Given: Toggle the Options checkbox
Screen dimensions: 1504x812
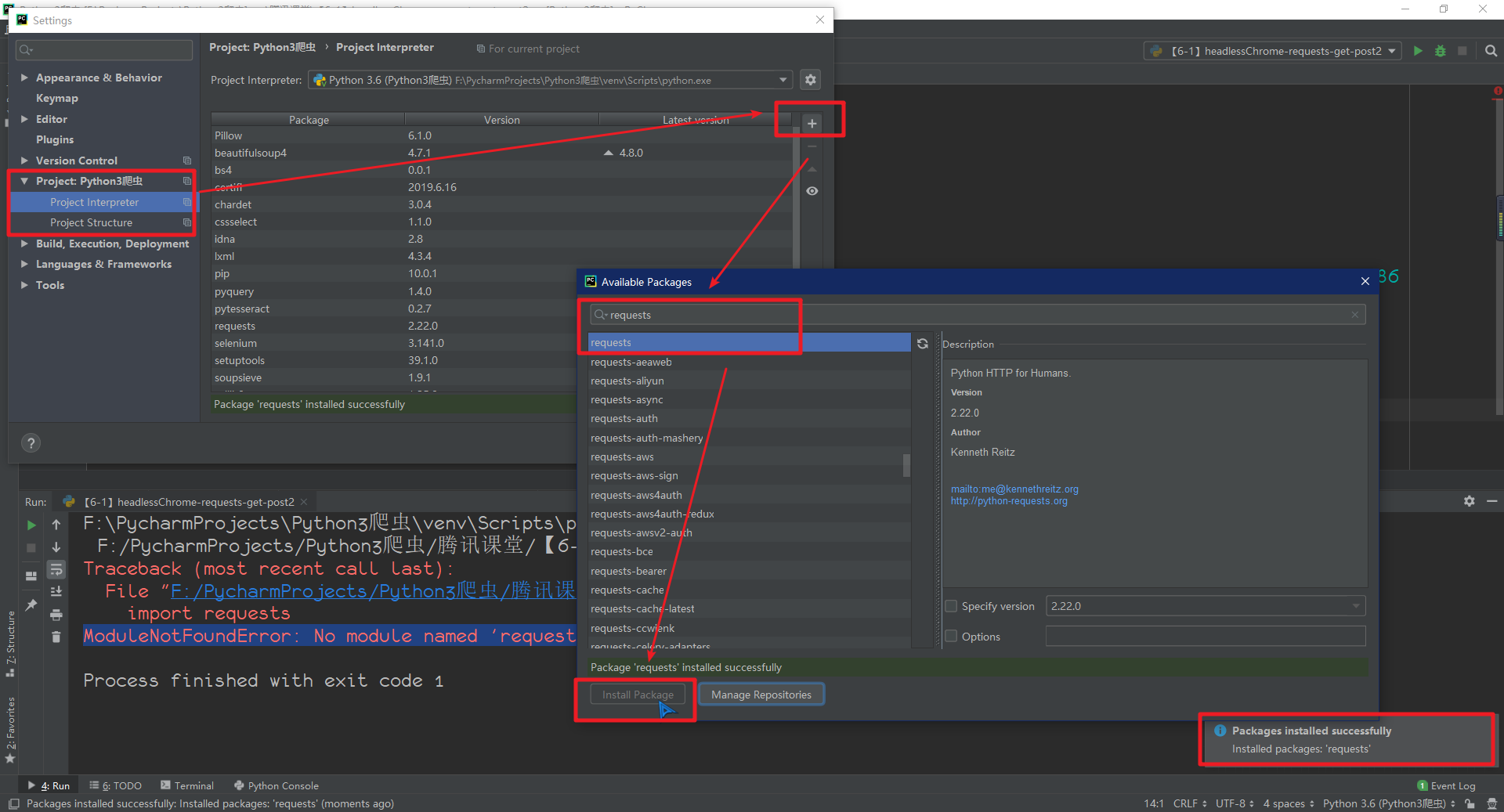Looking at the screenshot, I should (x=951, y=637).
